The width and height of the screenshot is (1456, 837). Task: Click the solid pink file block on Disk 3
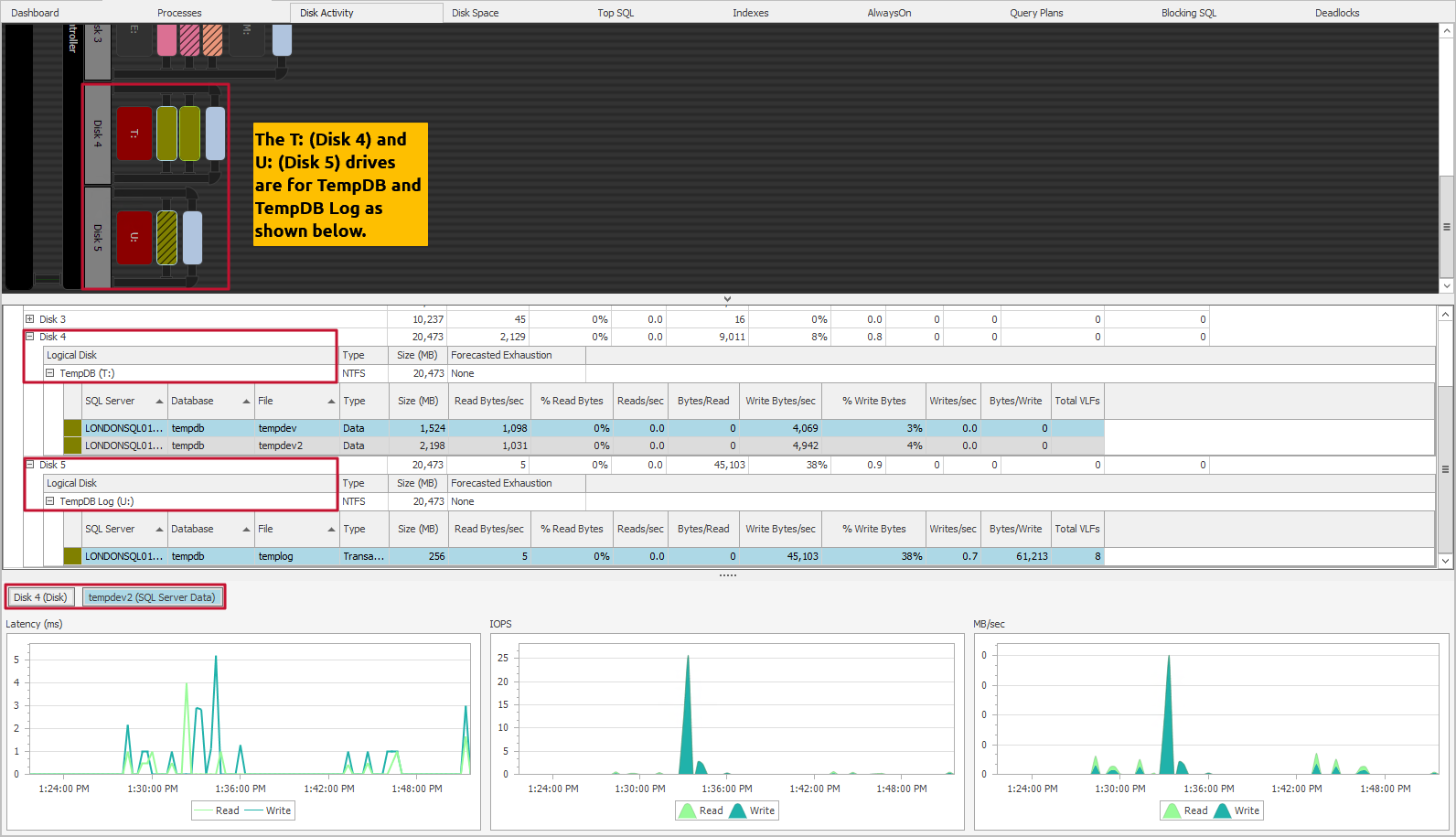[x=166, y=40]
